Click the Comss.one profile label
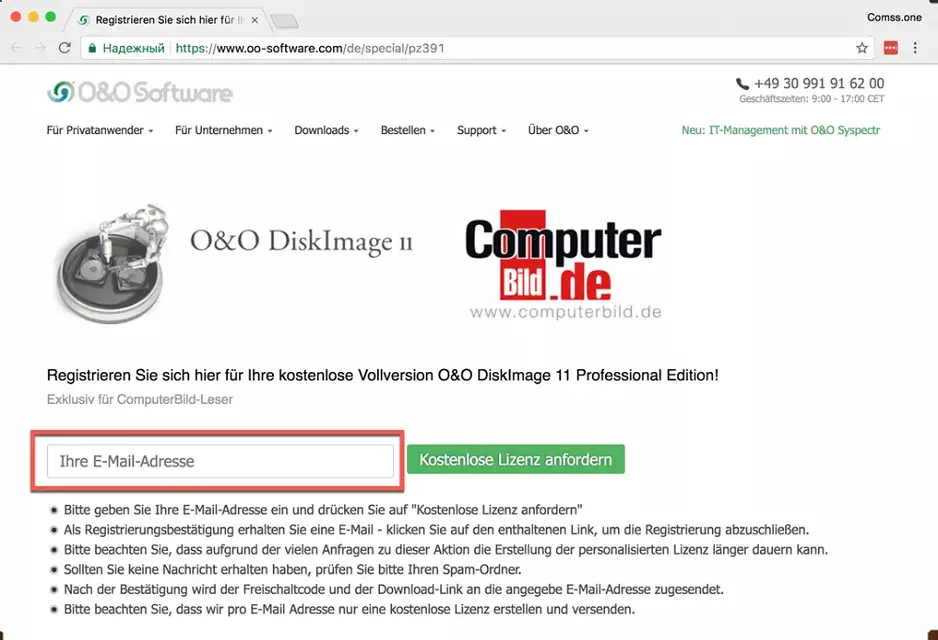Screen dimensions: 938x640 pos(894,17)
